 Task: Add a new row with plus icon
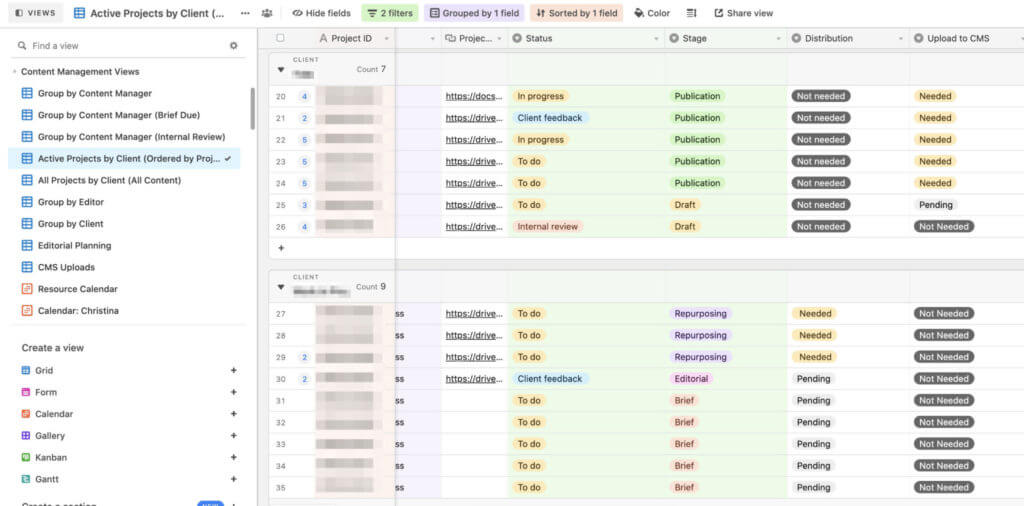tap(281, 248)
